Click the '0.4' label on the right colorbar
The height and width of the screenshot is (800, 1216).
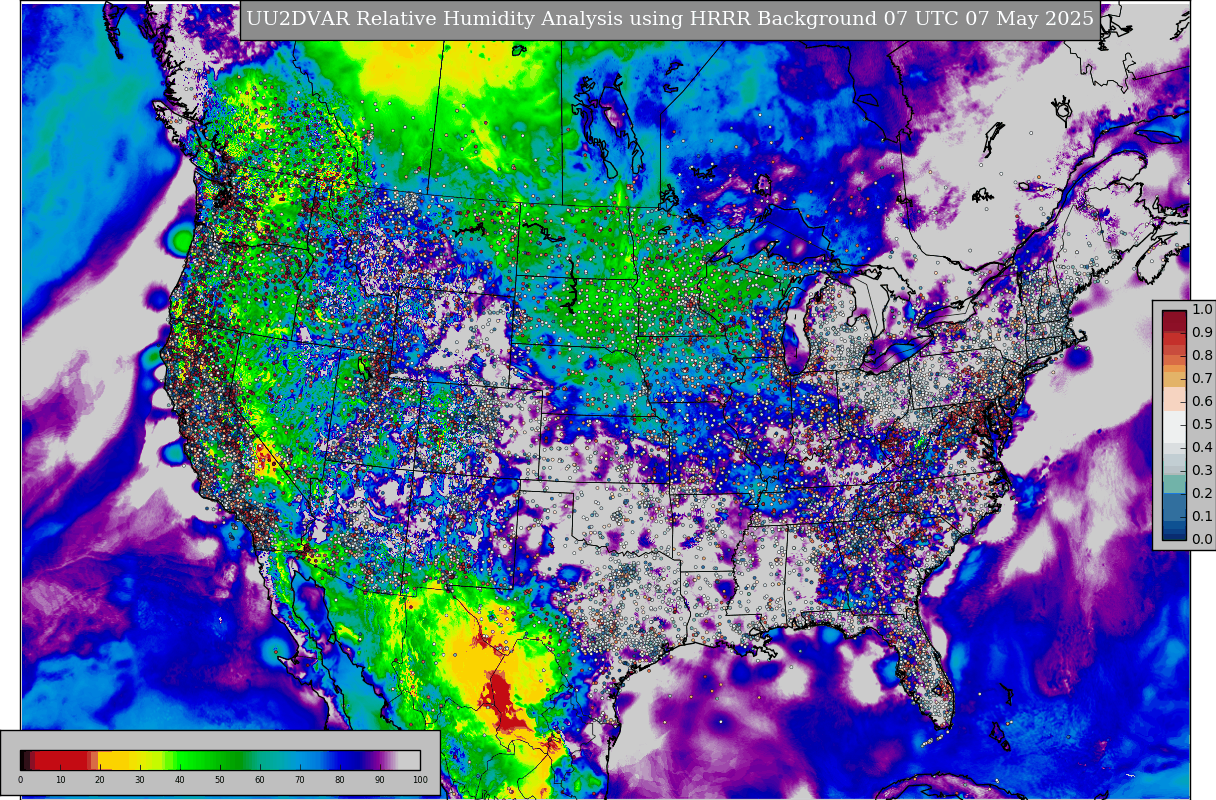[x=1202, y=448]
